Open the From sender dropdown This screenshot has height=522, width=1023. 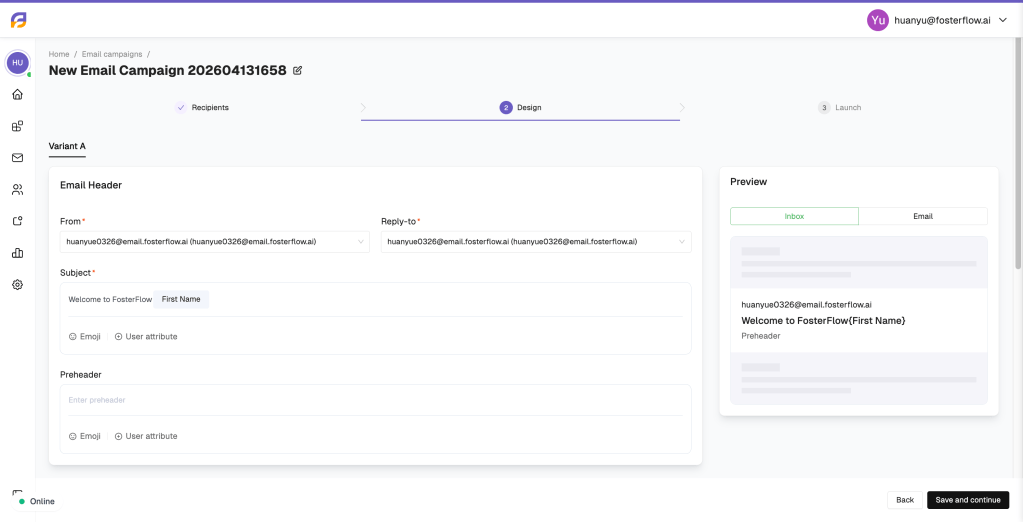[215, 241]
